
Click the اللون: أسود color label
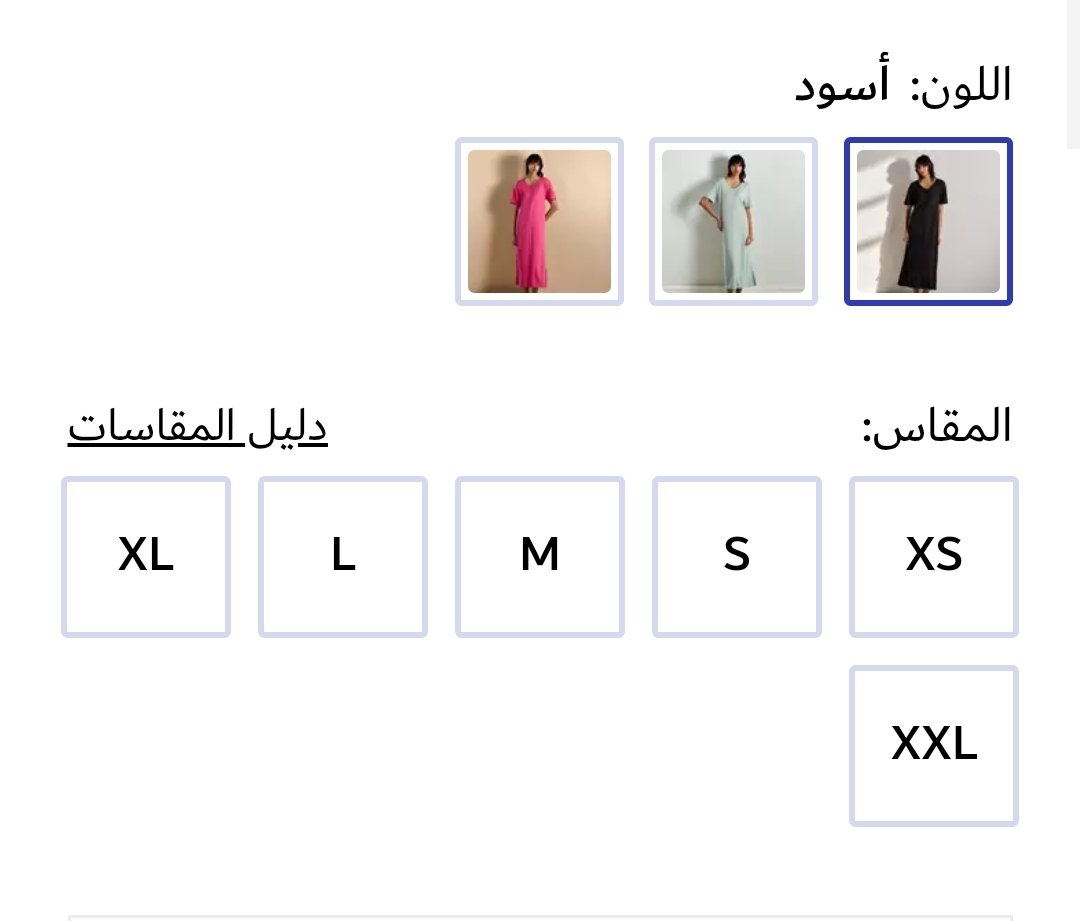click(x=903, y=86)
